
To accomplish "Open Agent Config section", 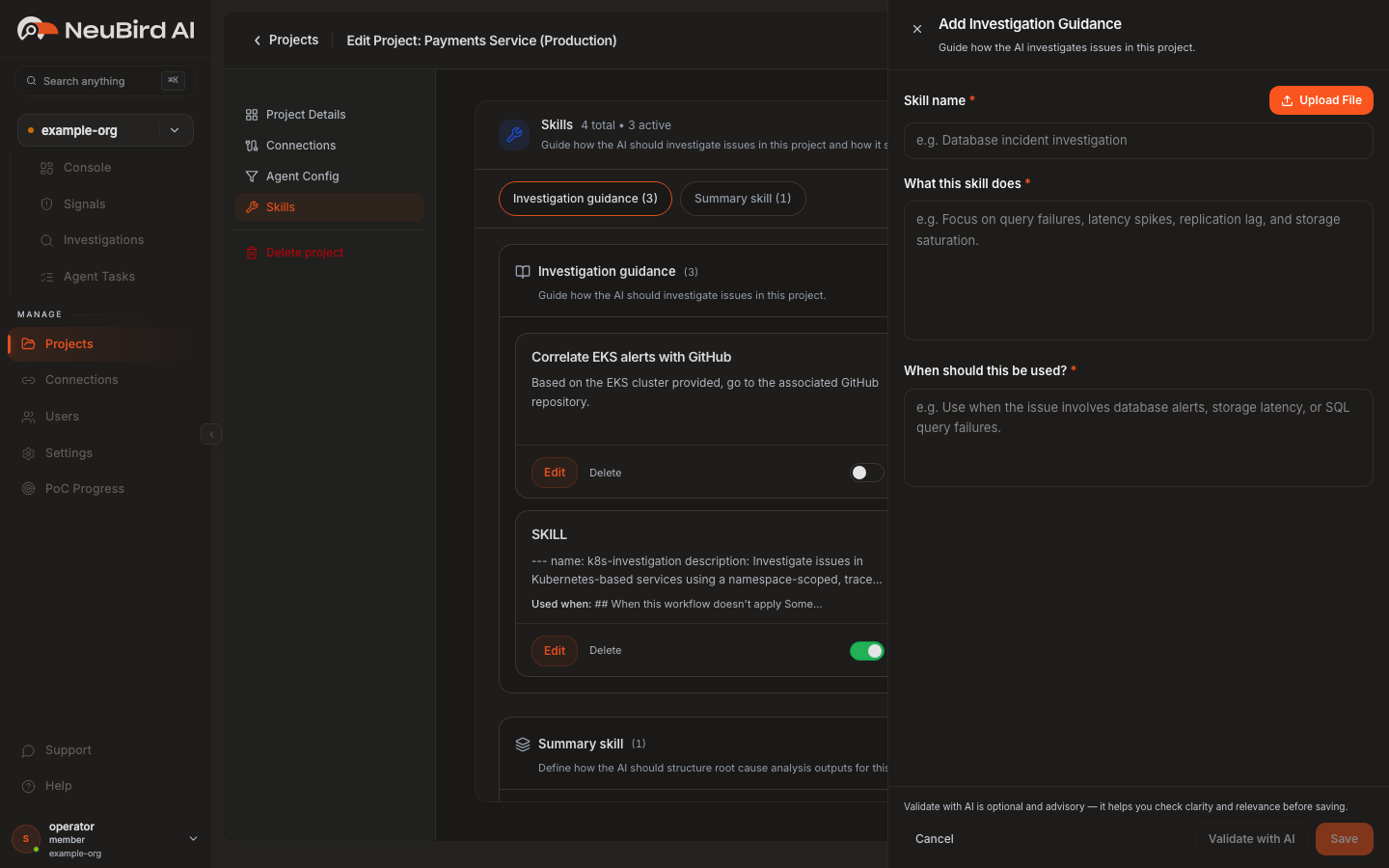I will click(329, 176).
